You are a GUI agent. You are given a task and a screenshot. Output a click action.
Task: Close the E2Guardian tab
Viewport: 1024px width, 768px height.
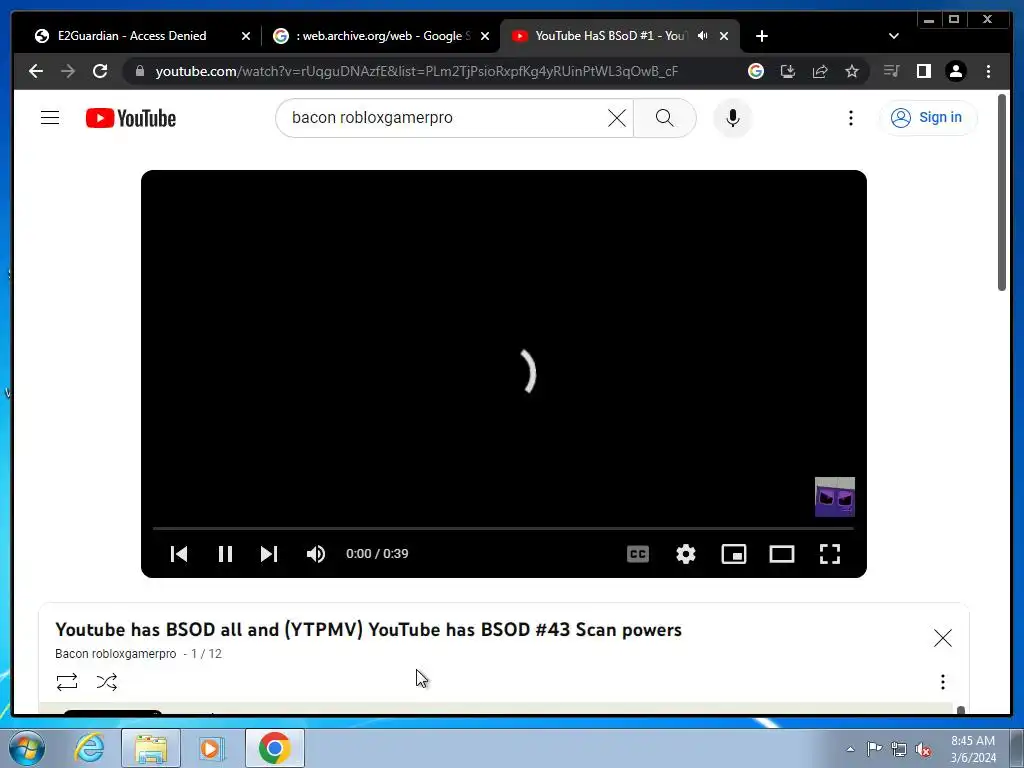pyautogui.click(x=246, y=37)
